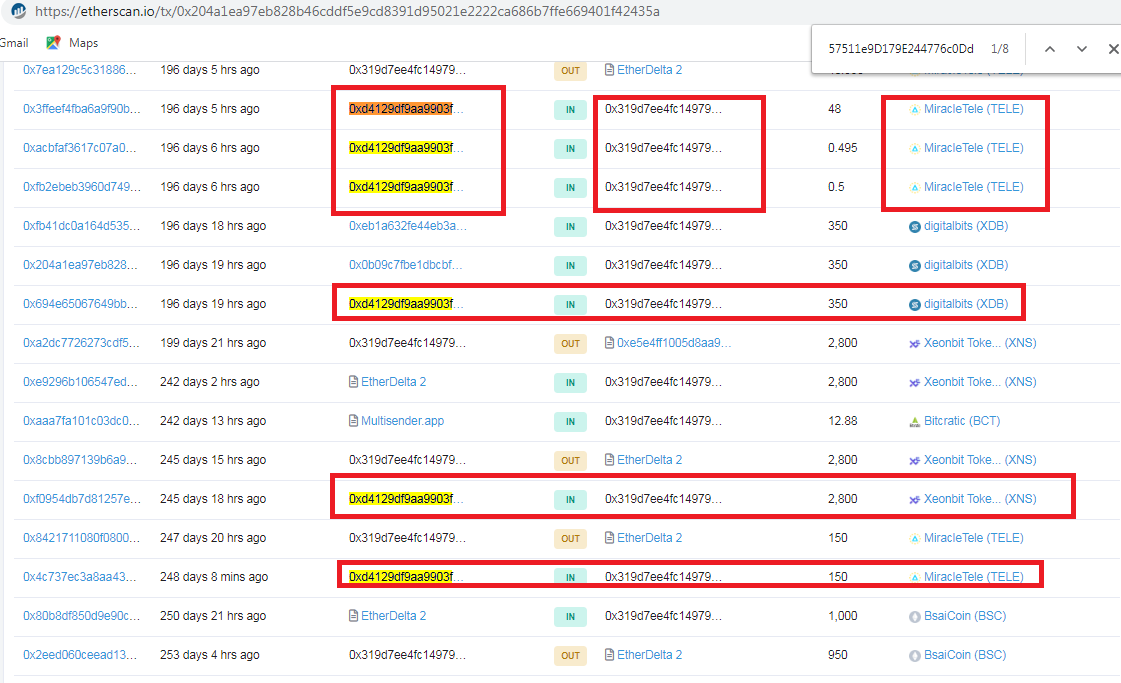Screen dimensions: 1121x683
Task: Open transaction hash 0x80b8df850d9e90c
Action: pos(82,616)
